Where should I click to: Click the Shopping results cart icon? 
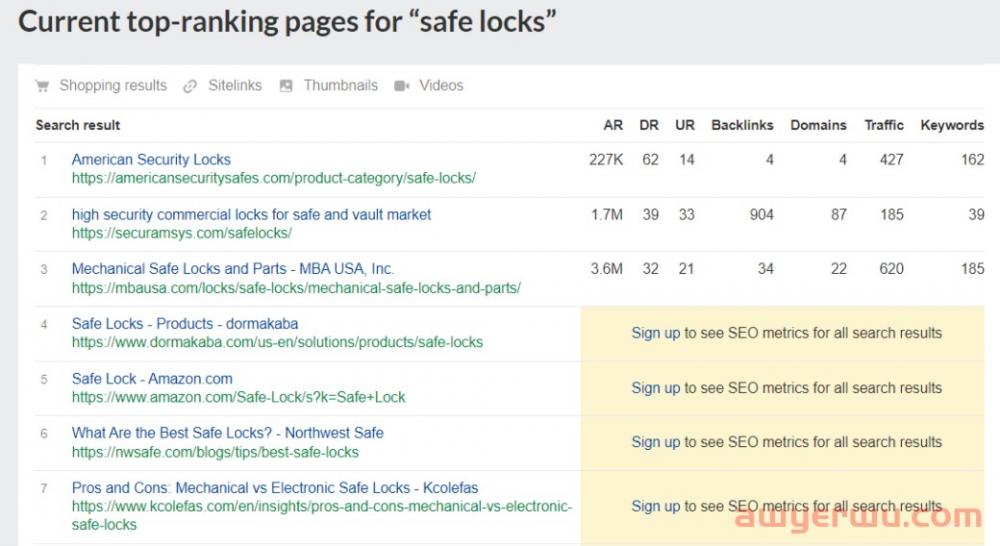click(42, 86)
